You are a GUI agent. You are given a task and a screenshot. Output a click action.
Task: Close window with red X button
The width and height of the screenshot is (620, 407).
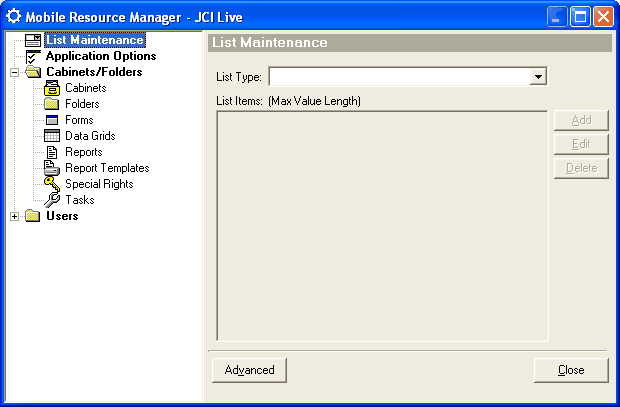[x=603, y=17]
